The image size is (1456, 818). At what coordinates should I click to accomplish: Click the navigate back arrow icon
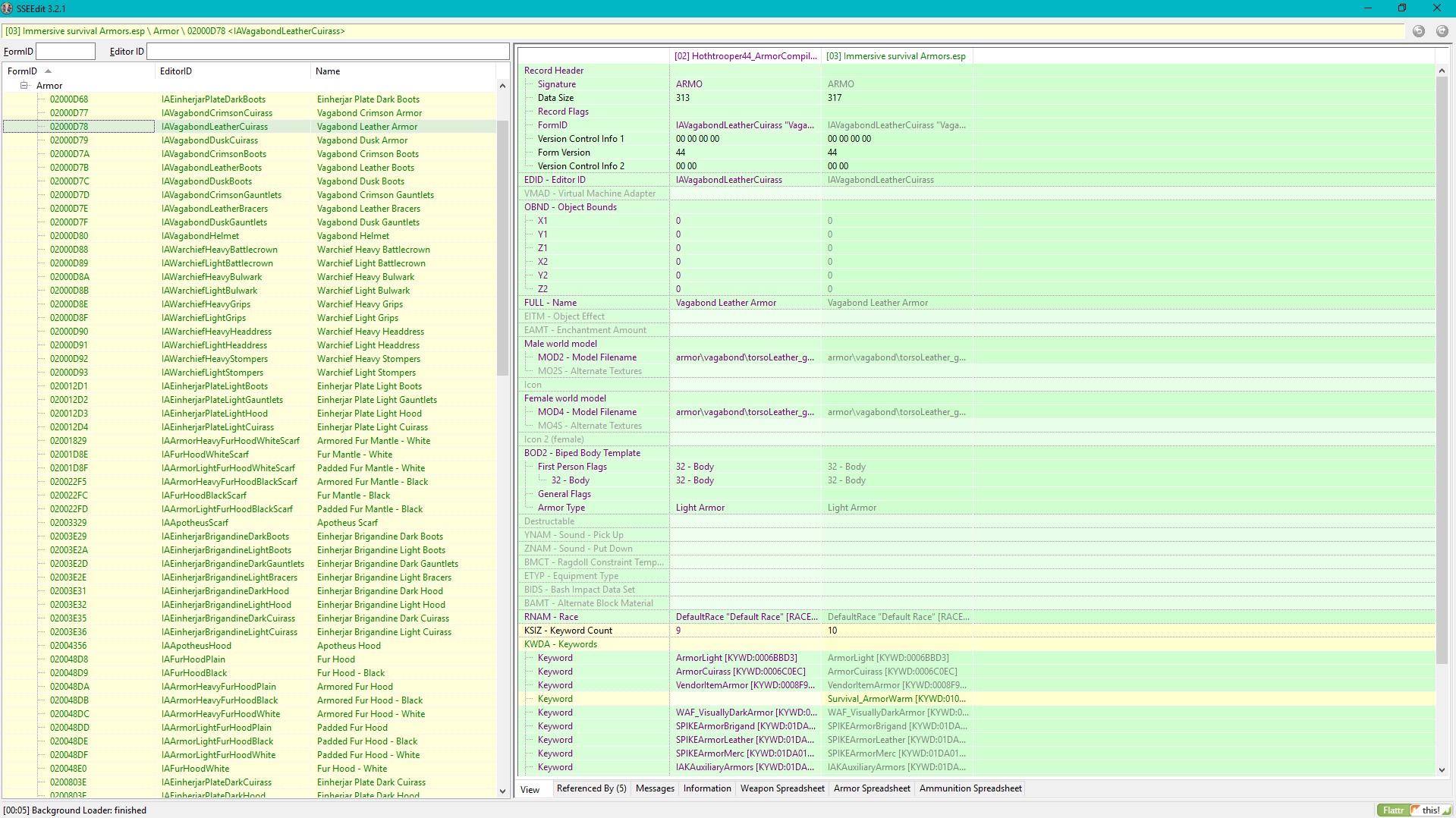tap(1418, 31)
